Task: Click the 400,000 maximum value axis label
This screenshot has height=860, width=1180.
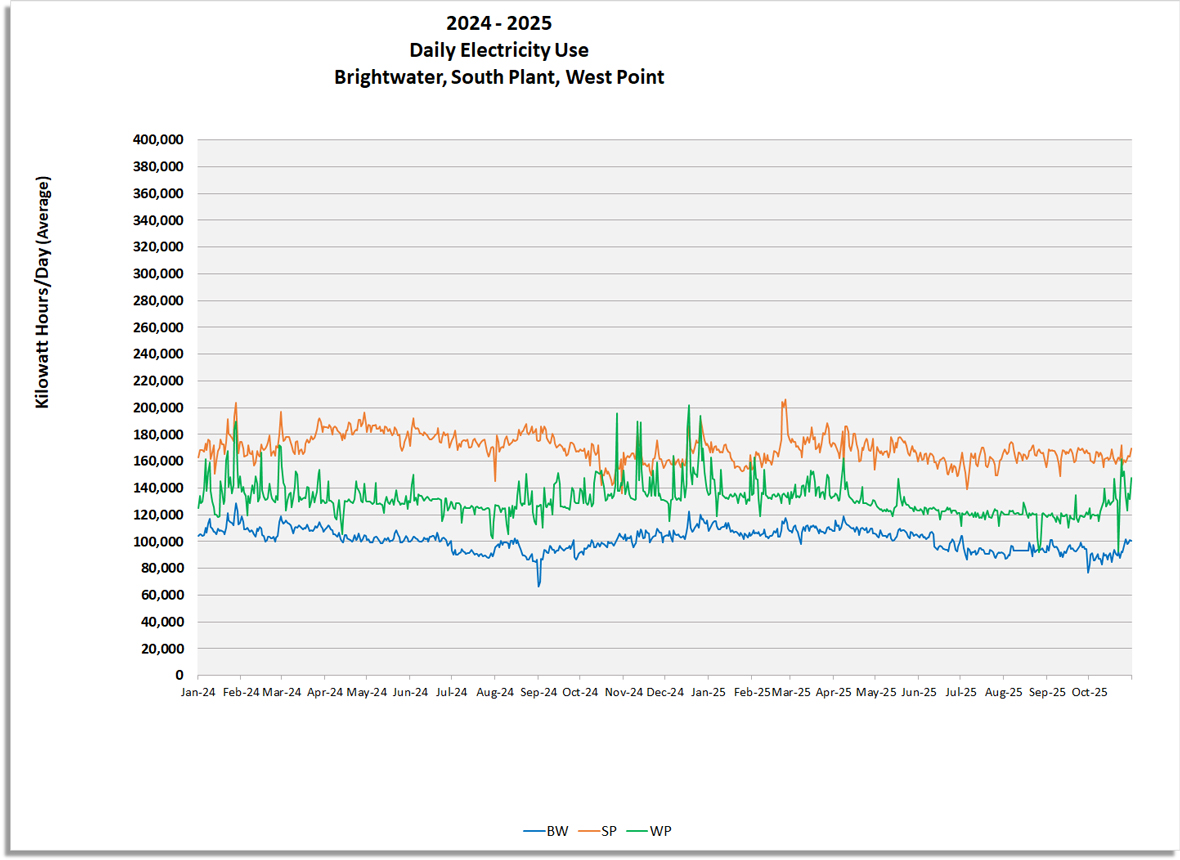Action: (x=160, y=138)
